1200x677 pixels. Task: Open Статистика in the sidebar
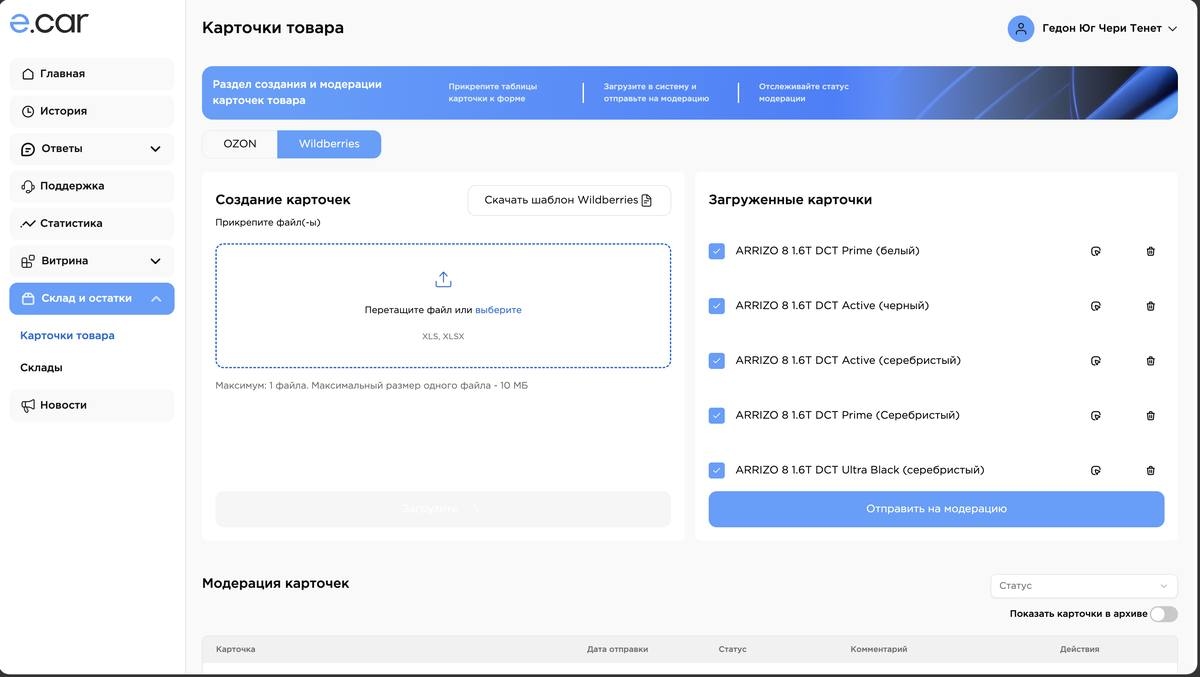[92, 223]
